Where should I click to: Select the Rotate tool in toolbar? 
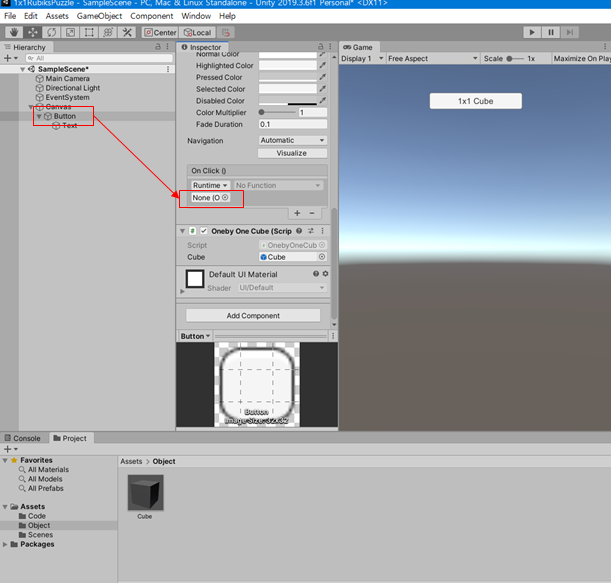(x=51, y=32)
